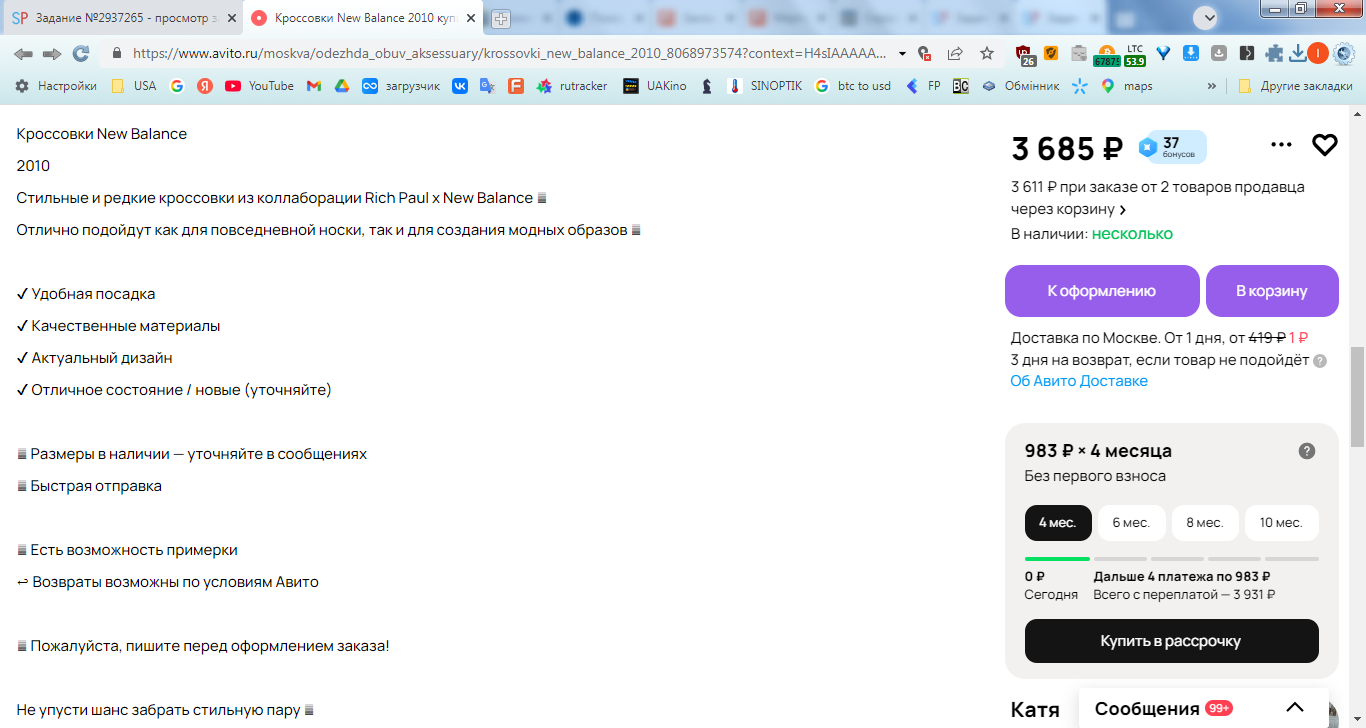The image size is (1366, 728).
Task: Go forward with browser forward arrow
Action: (52, 53)
